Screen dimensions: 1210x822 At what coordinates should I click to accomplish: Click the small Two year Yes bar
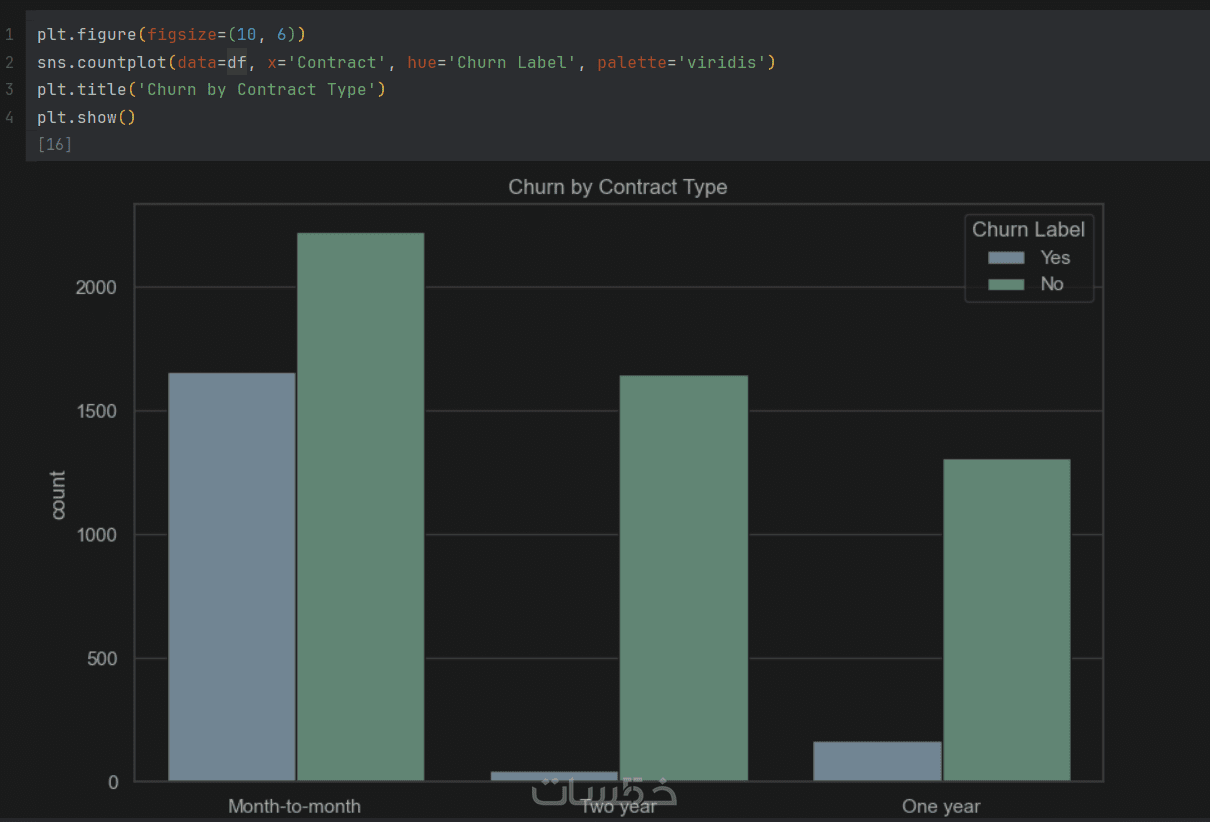tap(554, 775)
